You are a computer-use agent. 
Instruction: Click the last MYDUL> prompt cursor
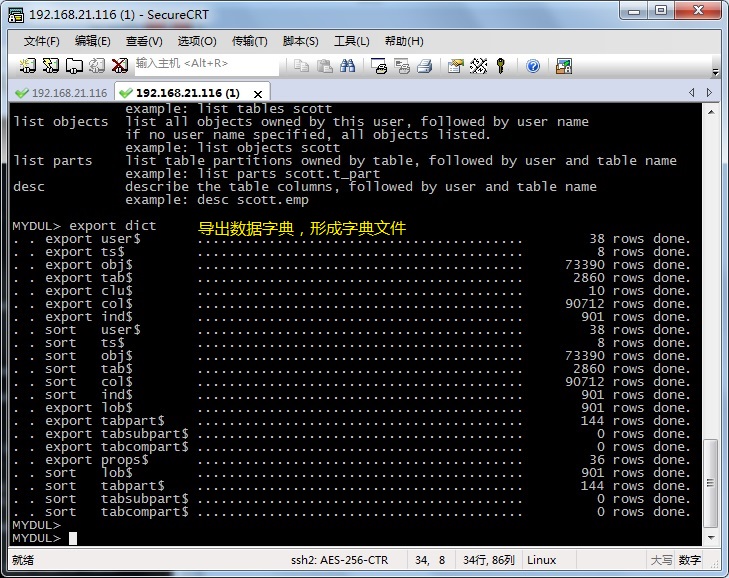coord(73,538)
